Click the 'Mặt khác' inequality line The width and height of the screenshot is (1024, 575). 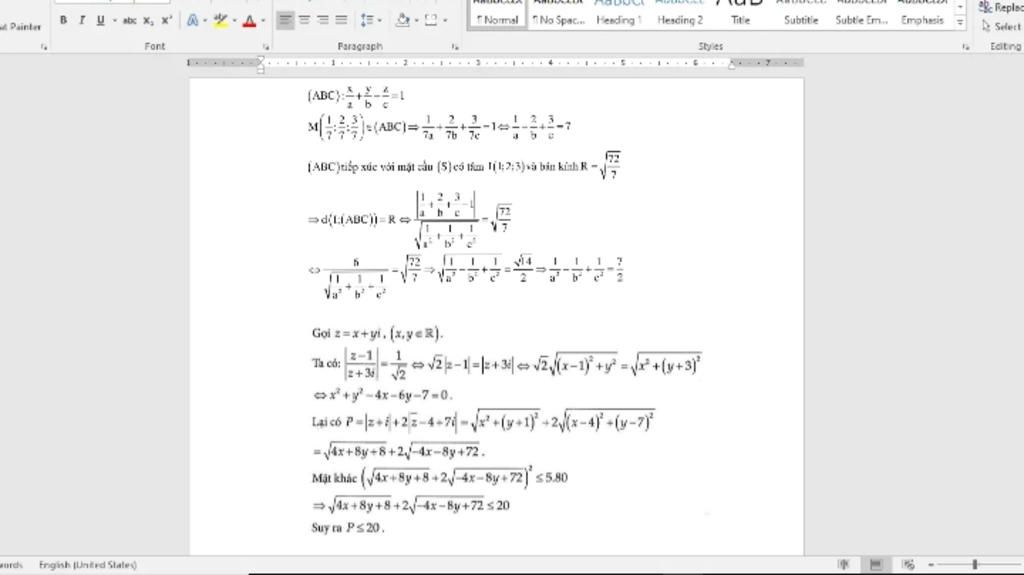click(440, 478)
